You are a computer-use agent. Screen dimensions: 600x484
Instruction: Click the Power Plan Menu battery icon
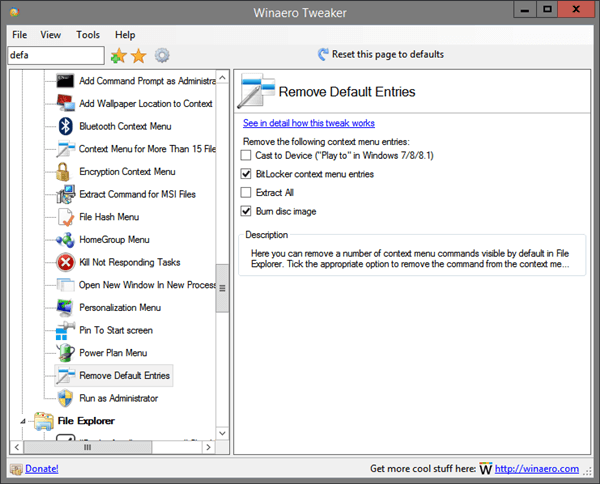coord(65,353)
